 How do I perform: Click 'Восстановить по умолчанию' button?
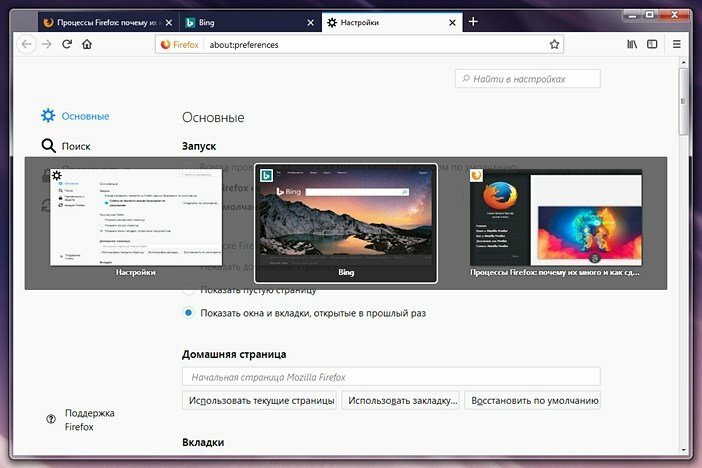coord(533,400)
